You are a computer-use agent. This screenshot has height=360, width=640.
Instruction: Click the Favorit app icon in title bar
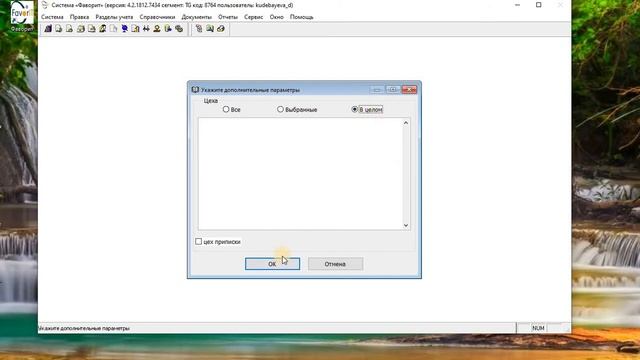point(45,5)
